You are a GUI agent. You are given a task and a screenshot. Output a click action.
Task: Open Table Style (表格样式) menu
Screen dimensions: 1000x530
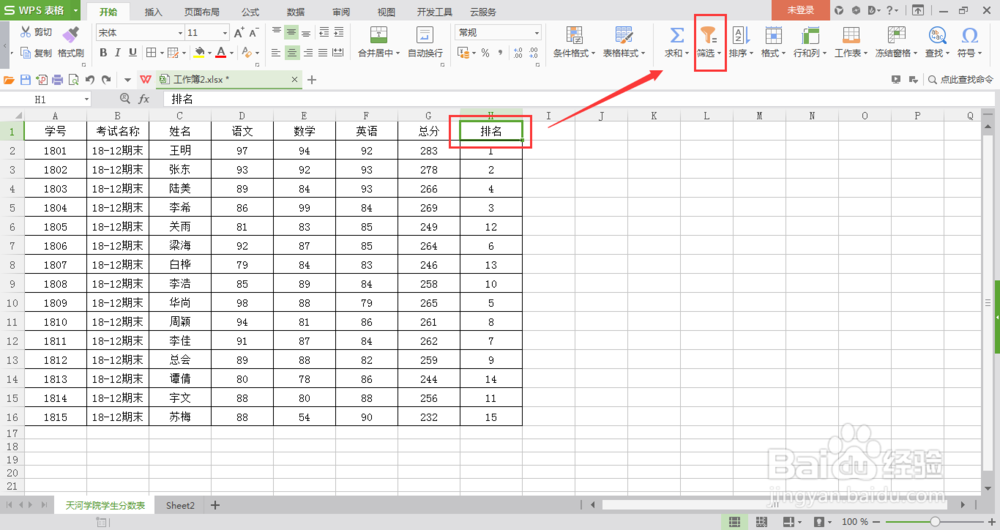[624, 41]
